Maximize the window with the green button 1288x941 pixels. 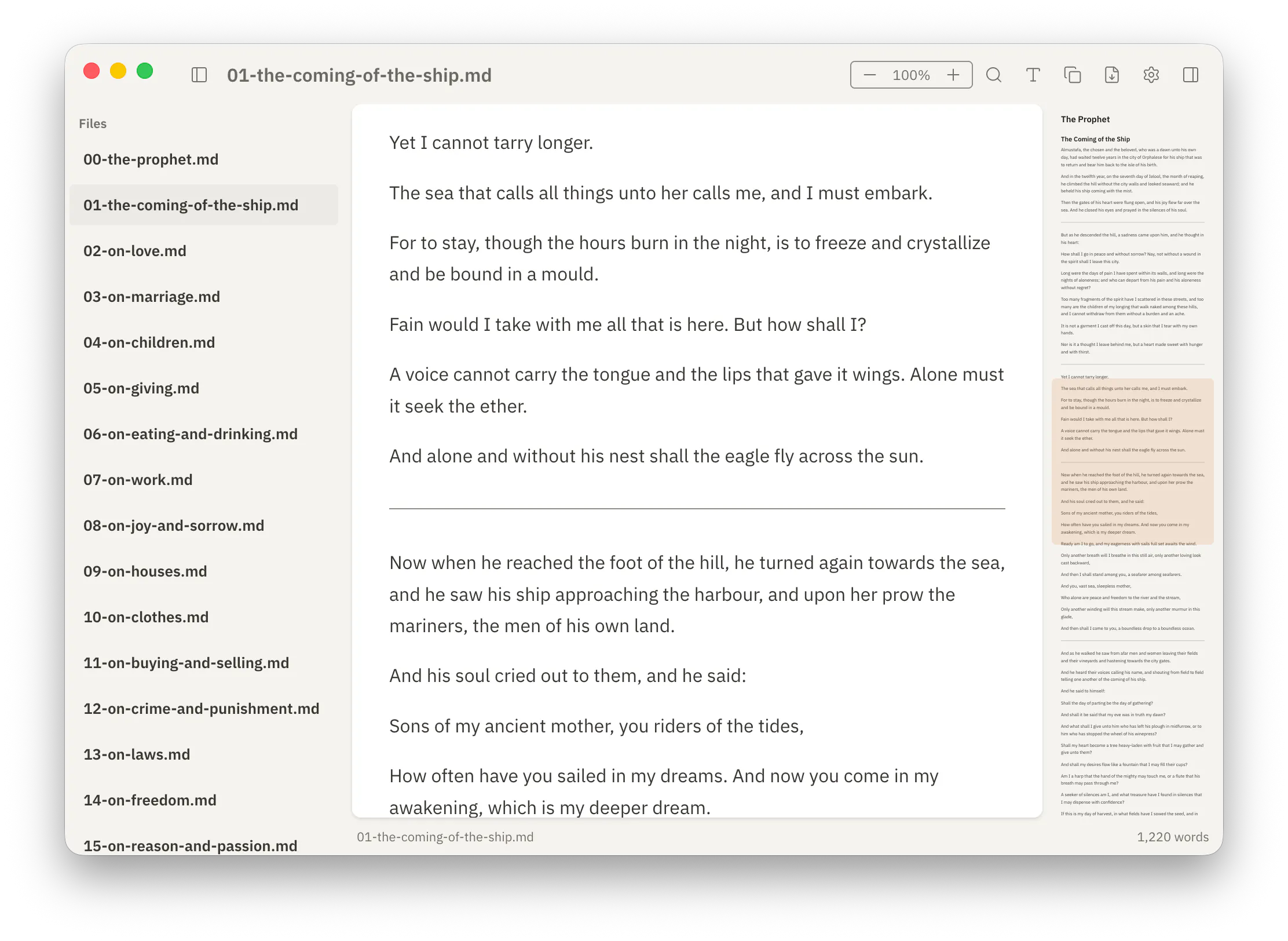[145, 71]
